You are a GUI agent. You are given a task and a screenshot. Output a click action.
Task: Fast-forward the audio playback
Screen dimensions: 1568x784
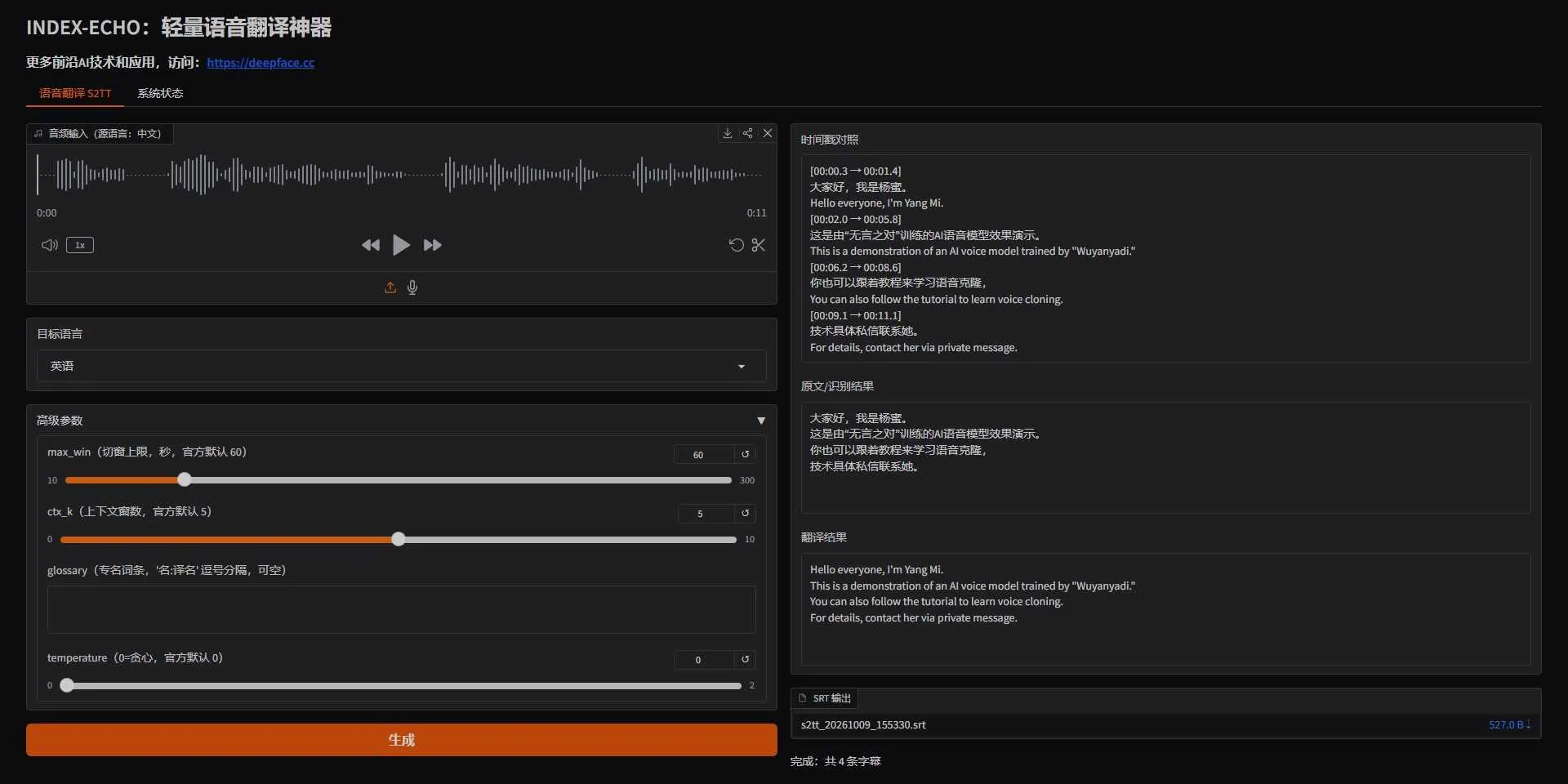432,245
